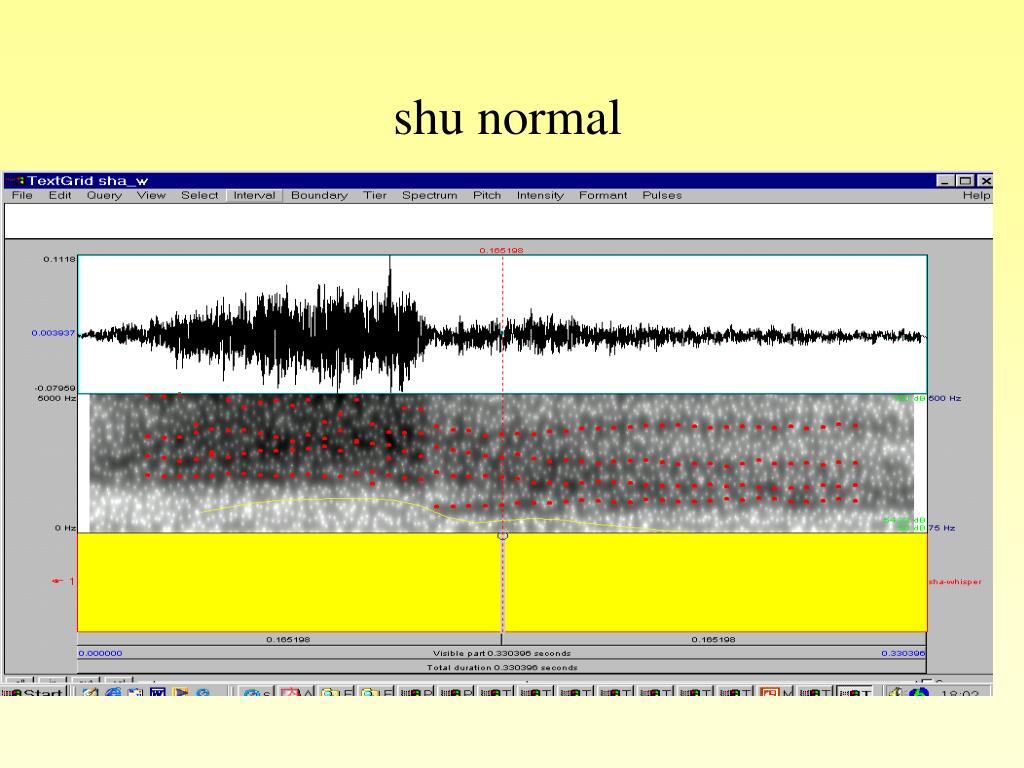Minimize the TextGrid window
This screenshot has width=1024, height=768.
[946, 181]
